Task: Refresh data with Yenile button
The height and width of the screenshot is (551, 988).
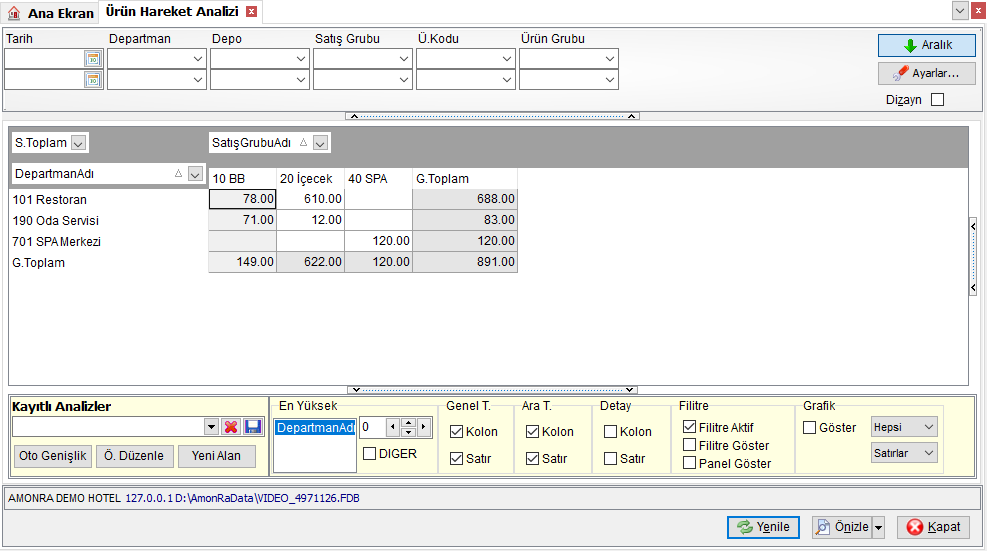Action: [763, 527]
